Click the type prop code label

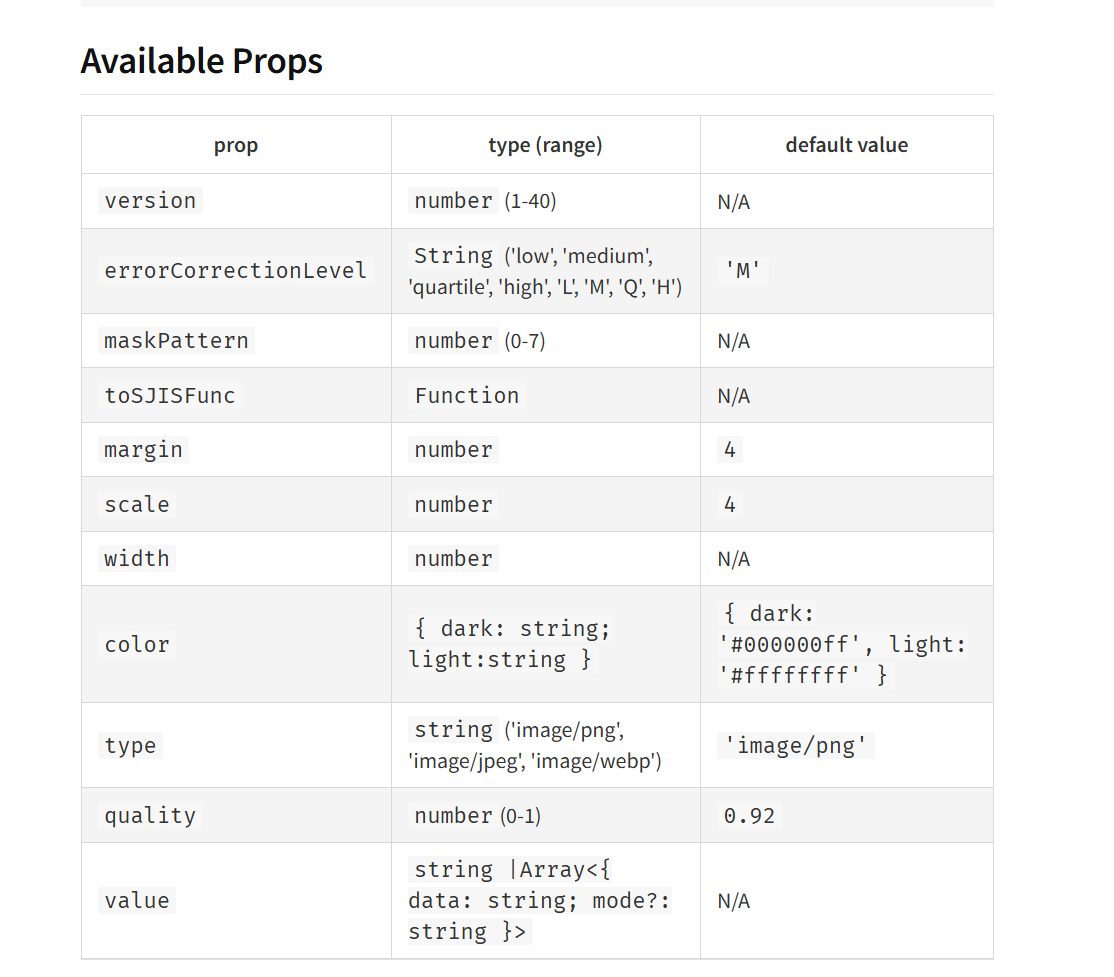130,745
